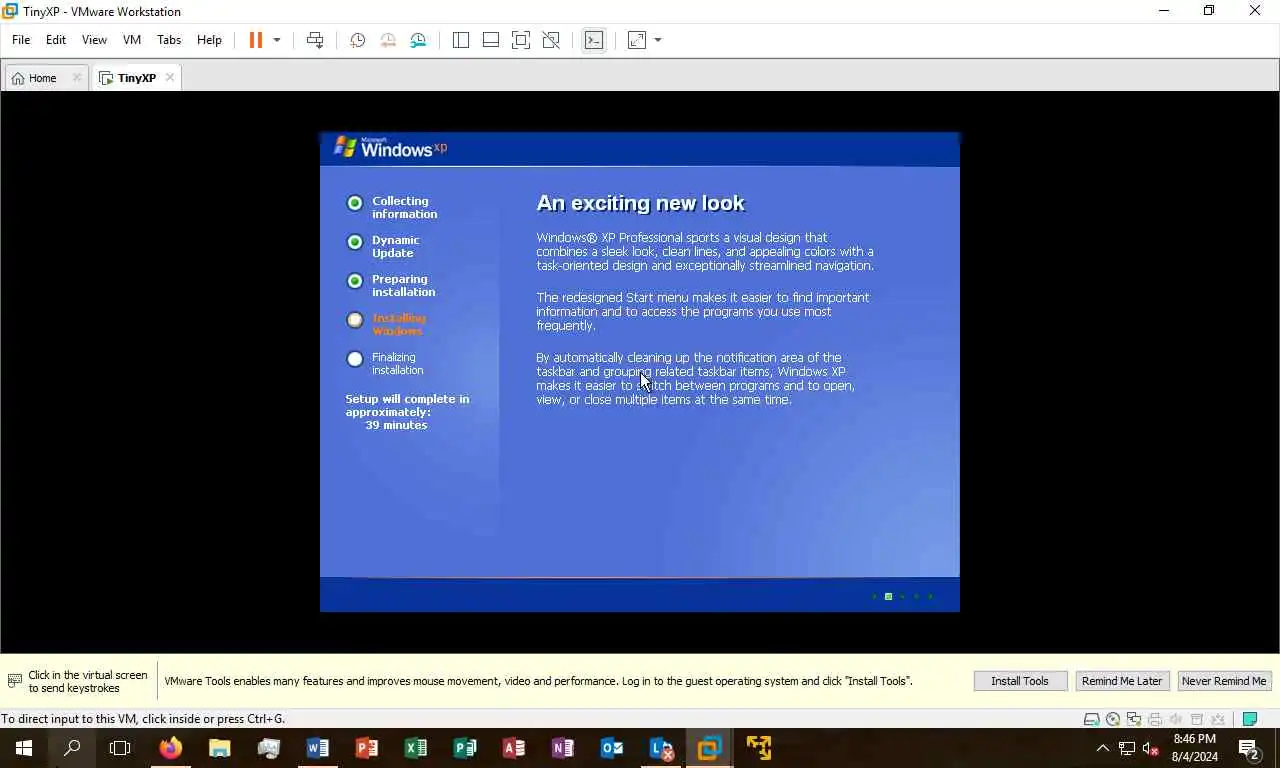The image size is (1280, 768).
Task: Pause the virtual machine with the orange pause icon
Action: point(256,40)
